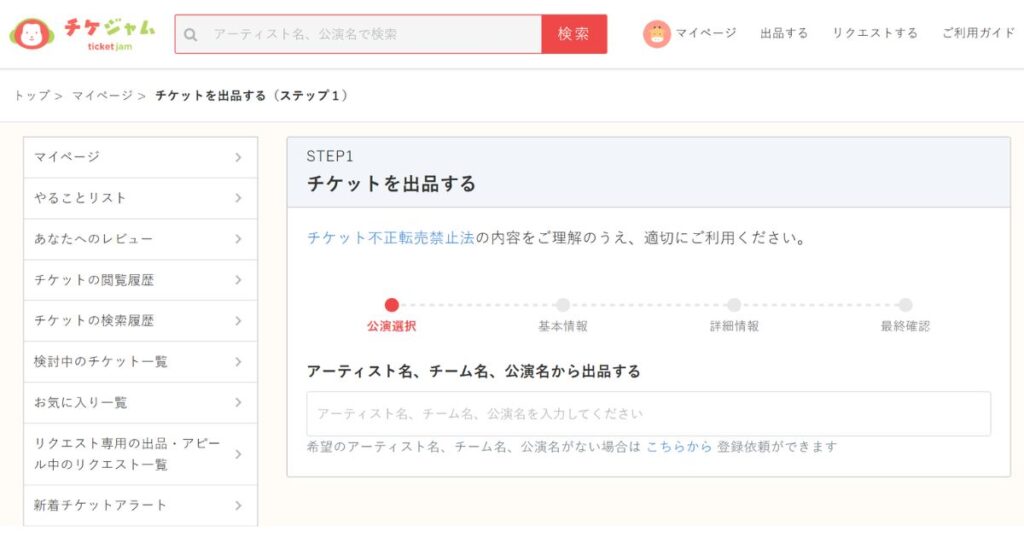Click chevron on マイページ sidebar row
Viewport: 1024px width, 538px height.
tap(238, 157)
